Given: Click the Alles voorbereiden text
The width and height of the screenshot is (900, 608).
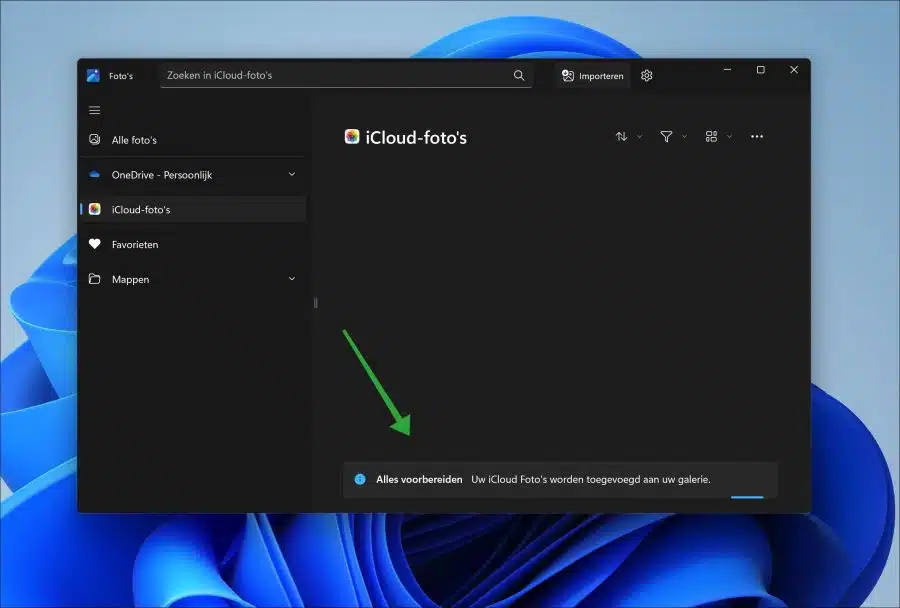Looking at the screenshot, I should point(419,479).
